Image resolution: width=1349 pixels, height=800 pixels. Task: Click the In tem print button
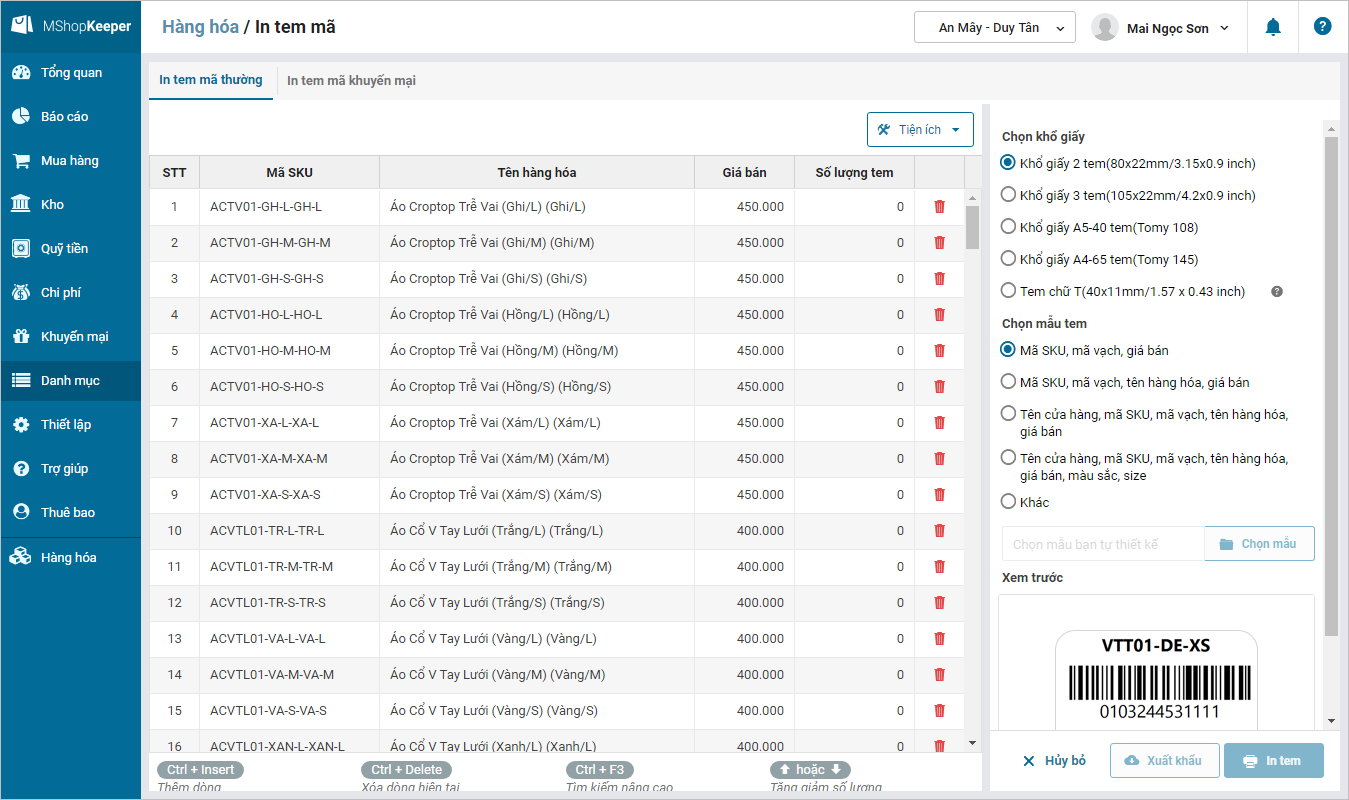tap(1273, 761)
